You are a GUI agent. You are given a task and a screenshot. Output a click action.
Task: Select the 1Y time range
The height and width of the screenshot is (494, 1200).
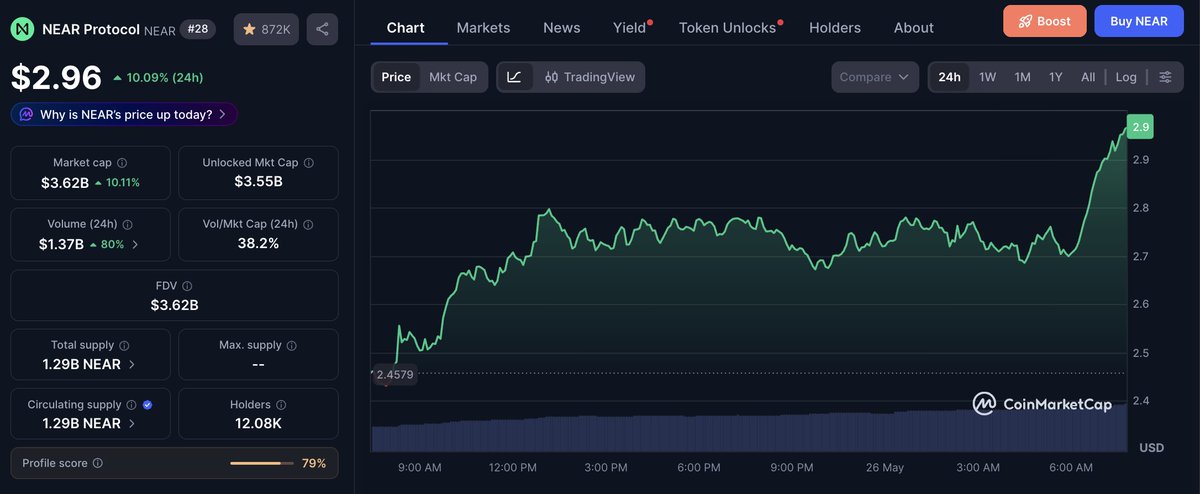pyautogui.click(x=1055, y=77)
